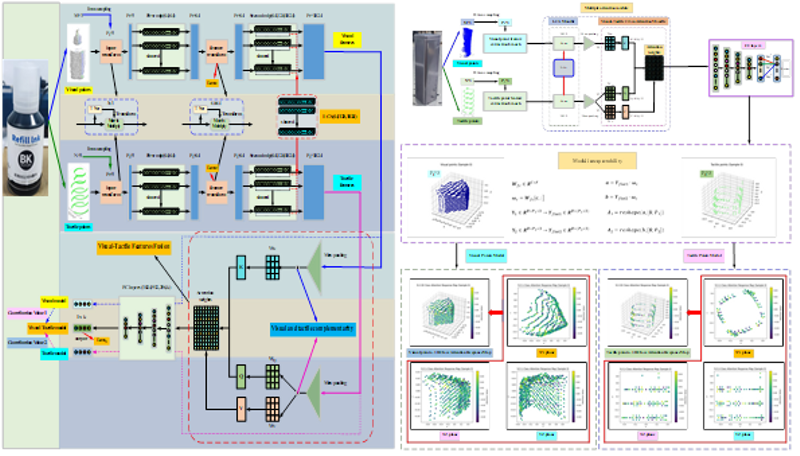This screenshot has width=800, height=456.
Task: Click the blue Visual and tactile complementarity label
Action: [x=313, y=326]
